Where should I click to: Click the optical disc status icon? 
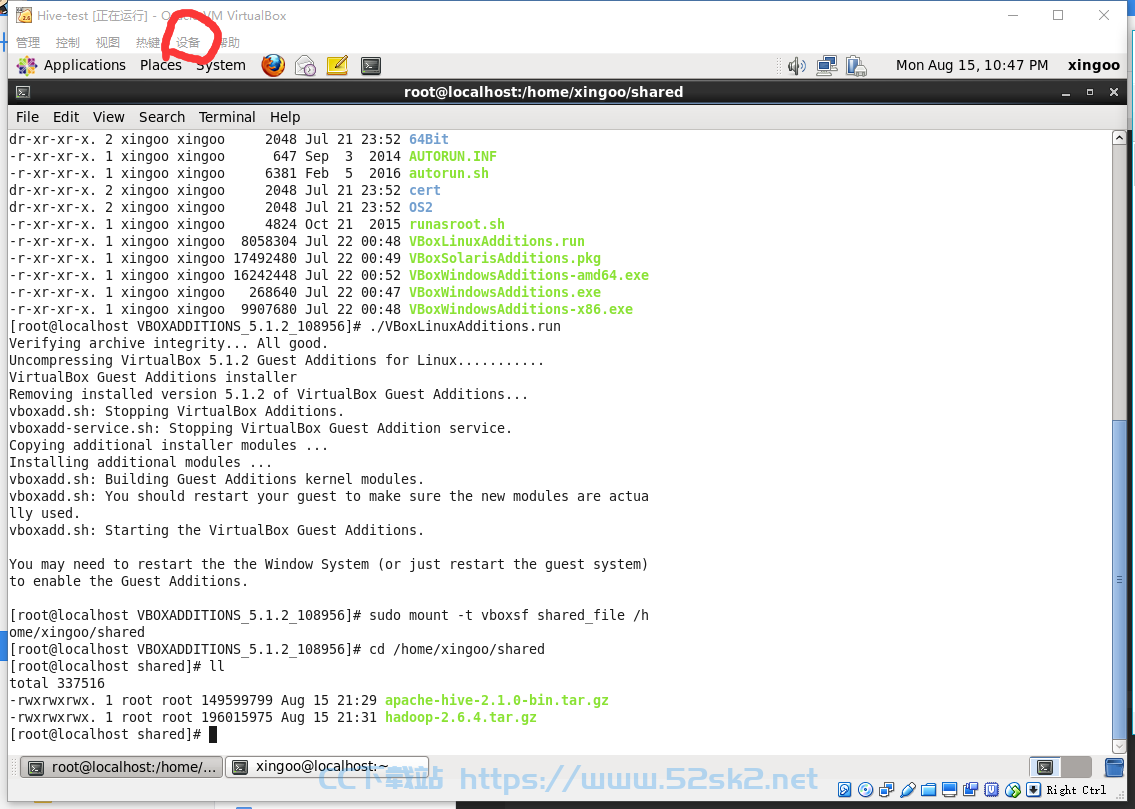865,789
